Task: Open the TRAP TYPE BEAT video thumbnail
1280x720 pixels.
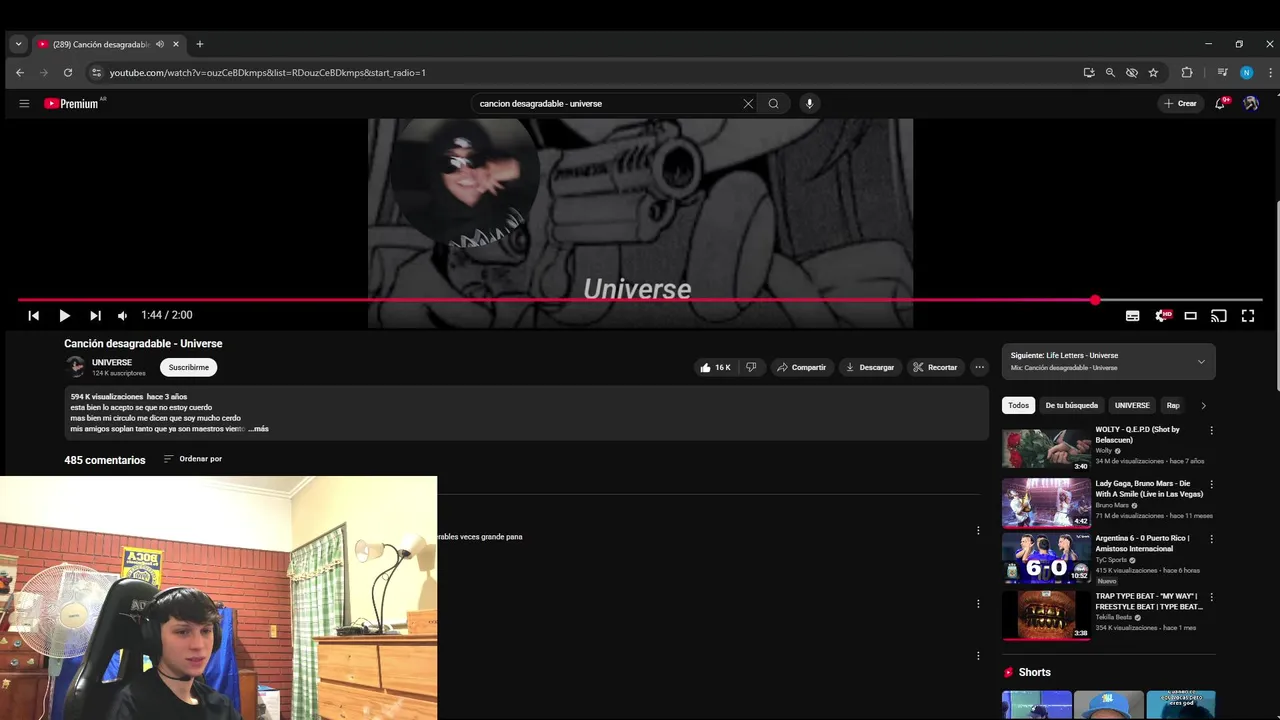Action: coord(1046,615)
